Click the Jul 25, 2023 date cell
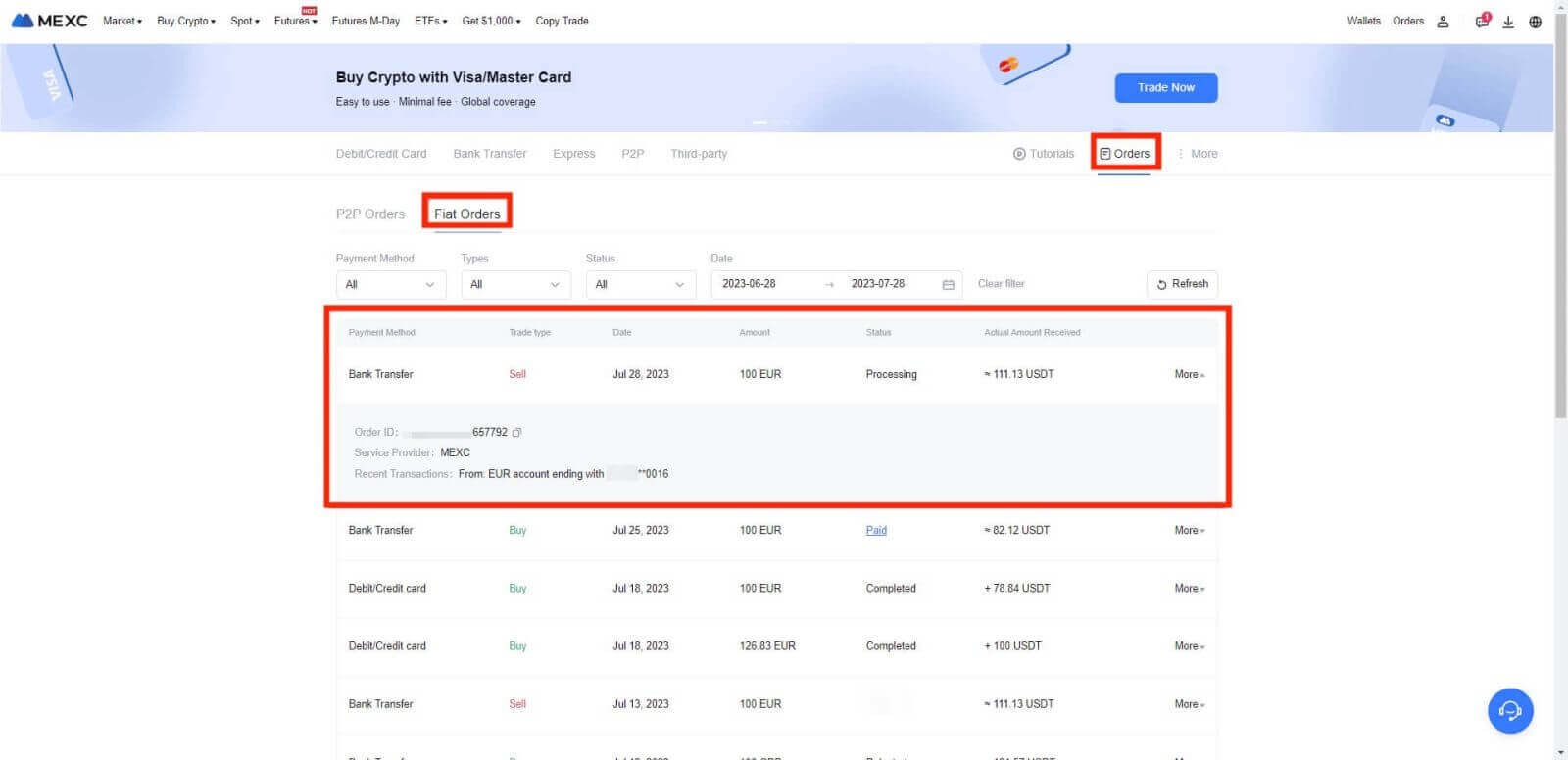The height and width of the screenshot is (760, 1568). (641, 530)
